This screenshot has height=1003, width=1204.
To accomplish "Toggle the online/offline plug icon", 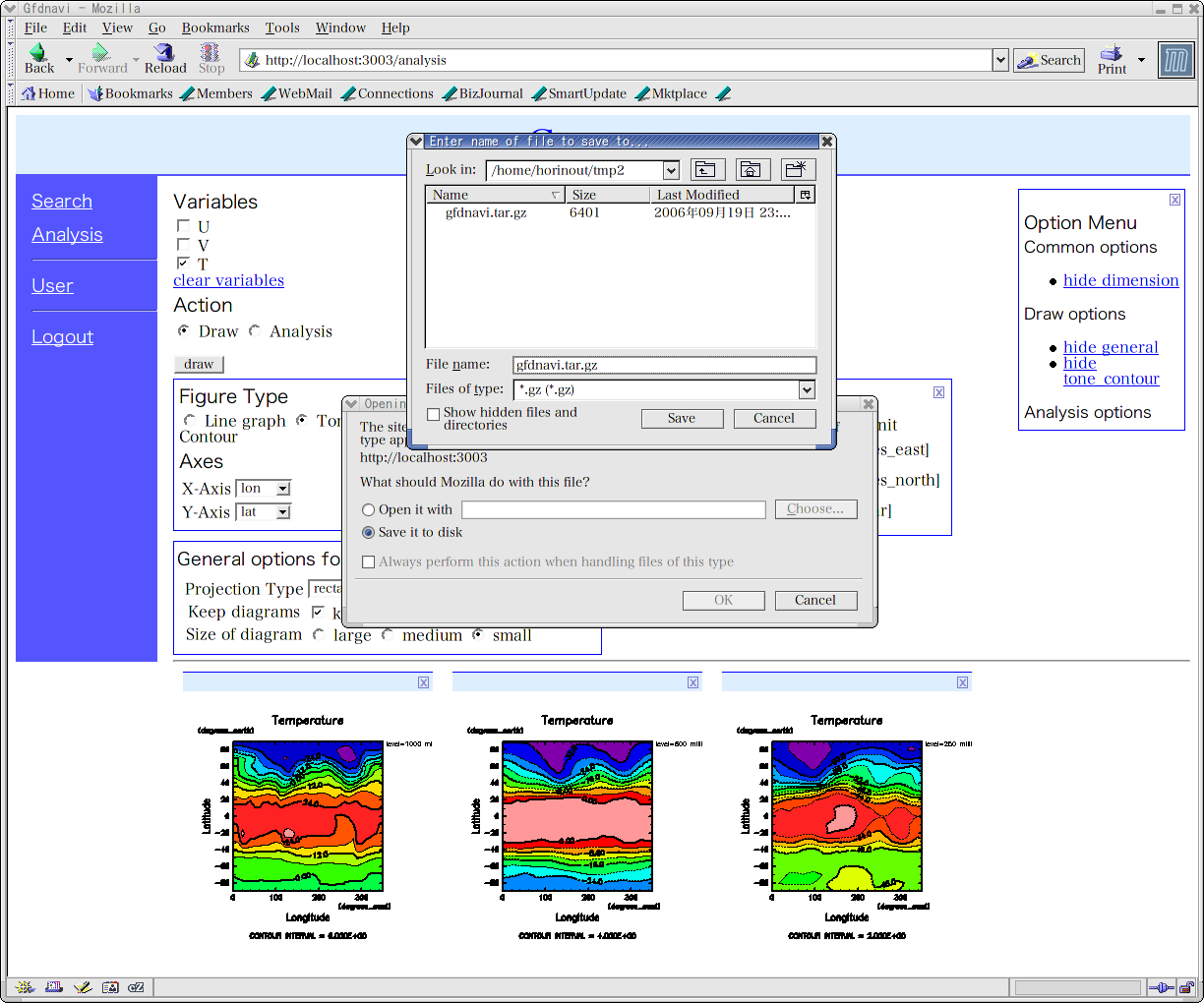I will point(1161,987).
